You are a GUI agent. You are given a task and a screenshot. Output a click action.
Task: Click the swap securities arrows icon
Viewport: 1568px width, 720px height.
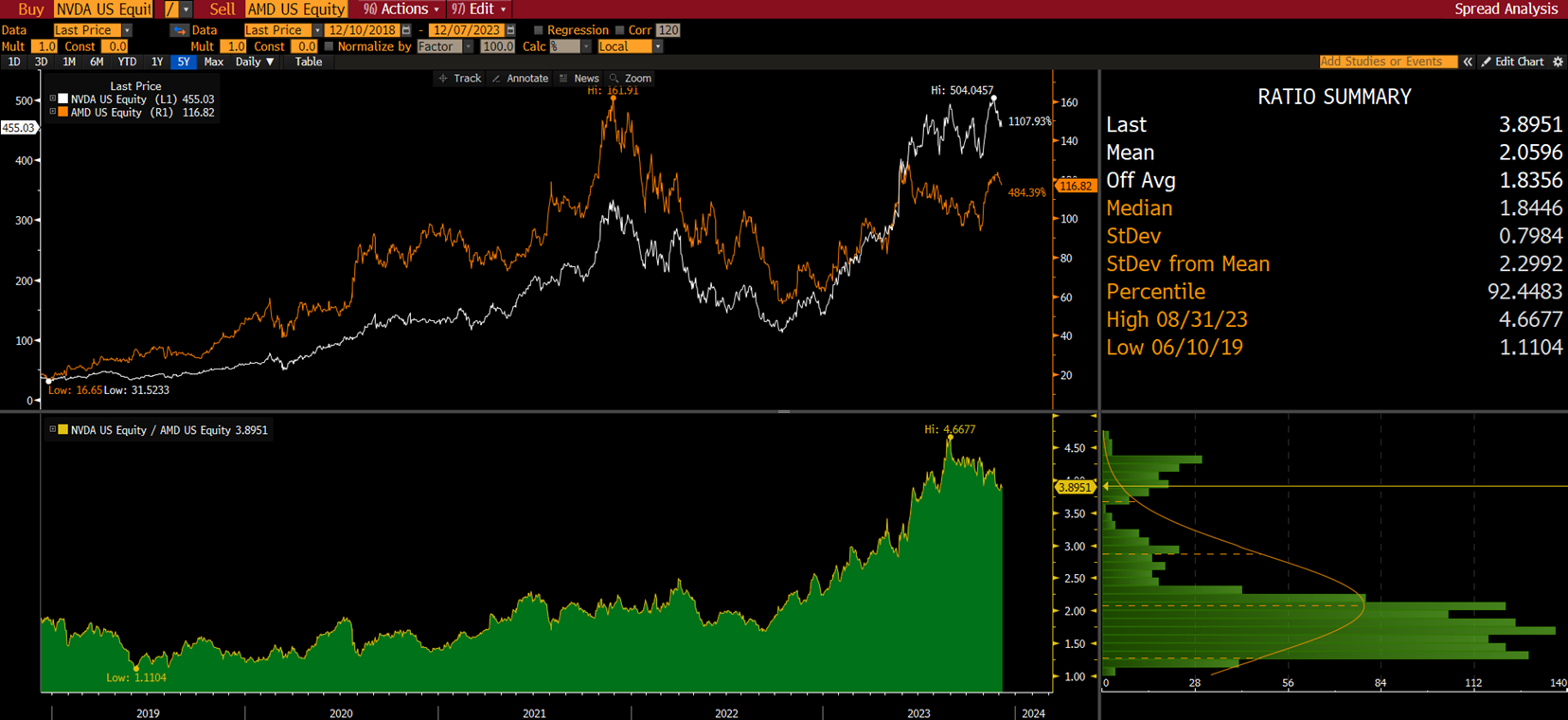coord(179,30)
